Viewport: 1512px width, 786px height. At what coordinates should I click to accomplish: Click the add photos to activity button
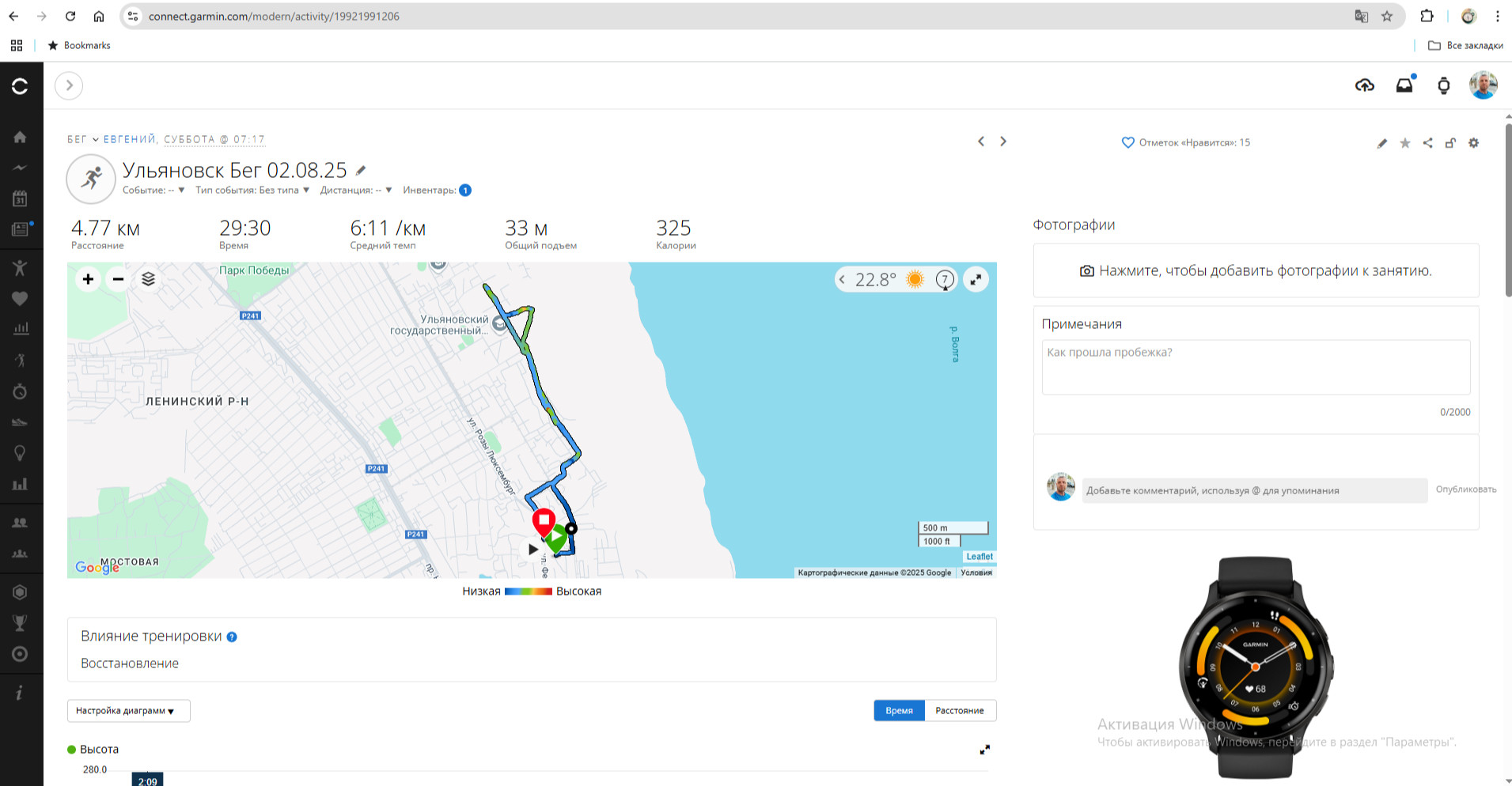[1256, 270]
